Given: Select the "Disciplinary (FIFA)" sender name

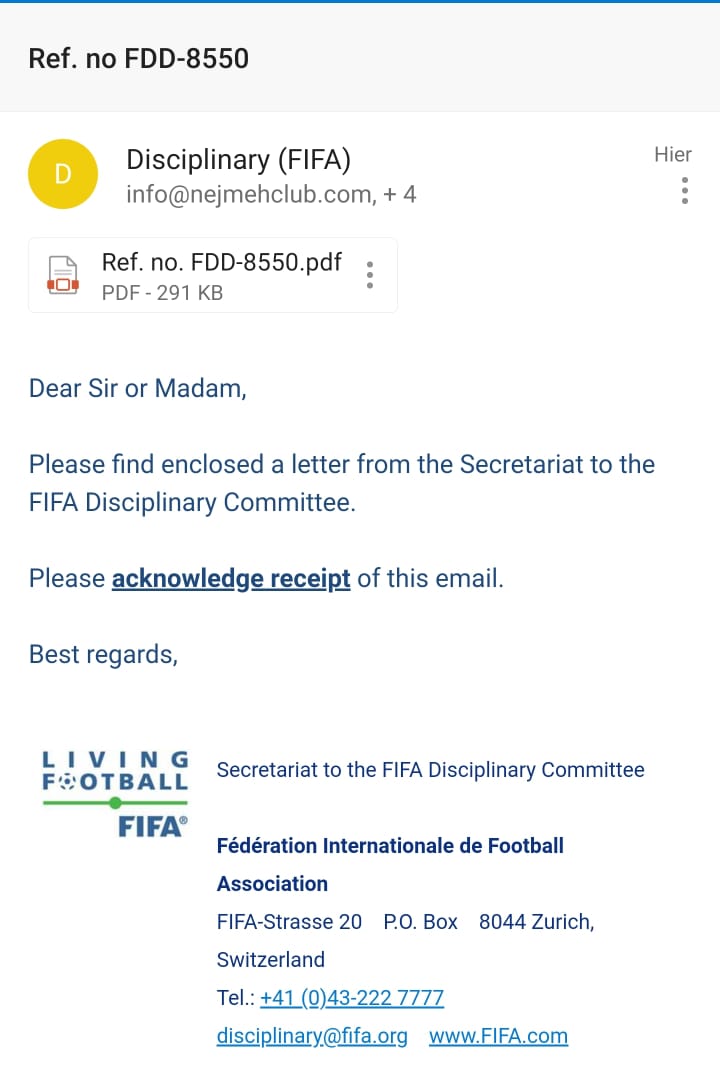Looking at the screenshot, I should [238, 159].
